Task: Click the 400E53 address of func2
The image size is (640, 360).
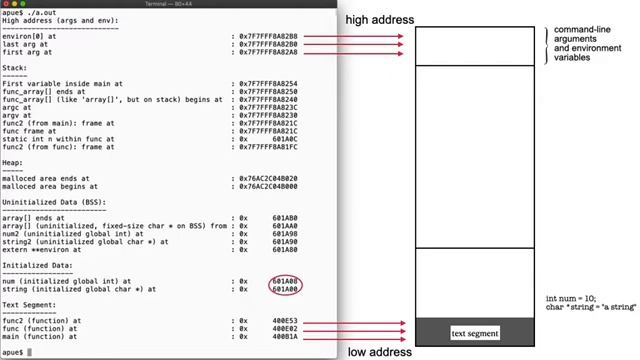Action: (x=285, y=321)
